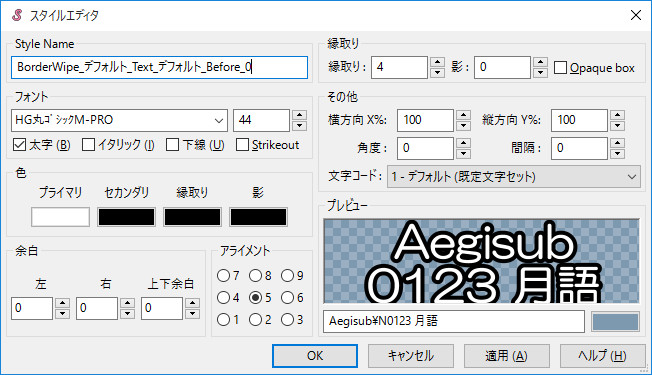Increase the 上下余白 vertical margin value

(x=192, y=303)
